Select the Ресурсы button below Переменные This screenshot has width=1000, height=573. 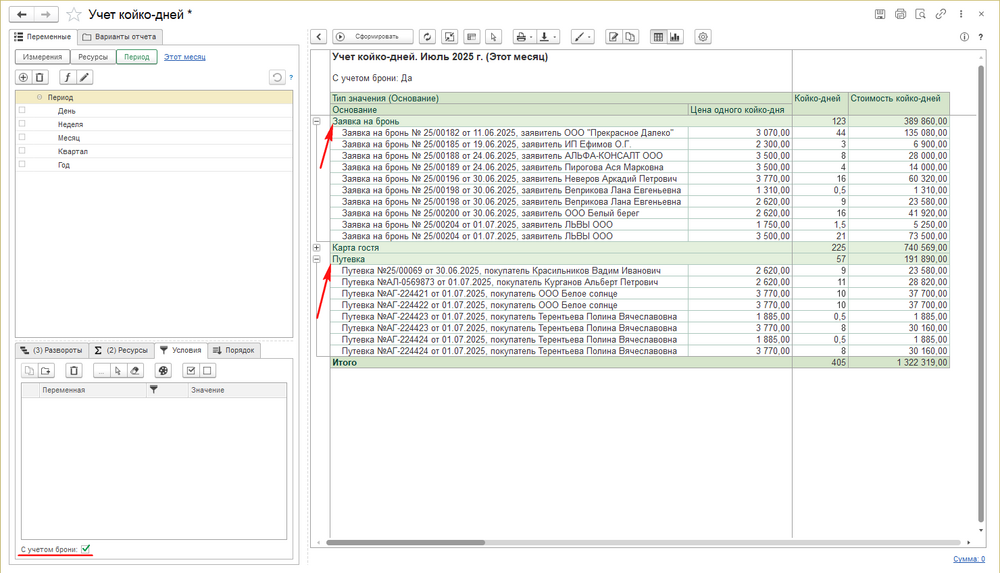click(93, 57)
